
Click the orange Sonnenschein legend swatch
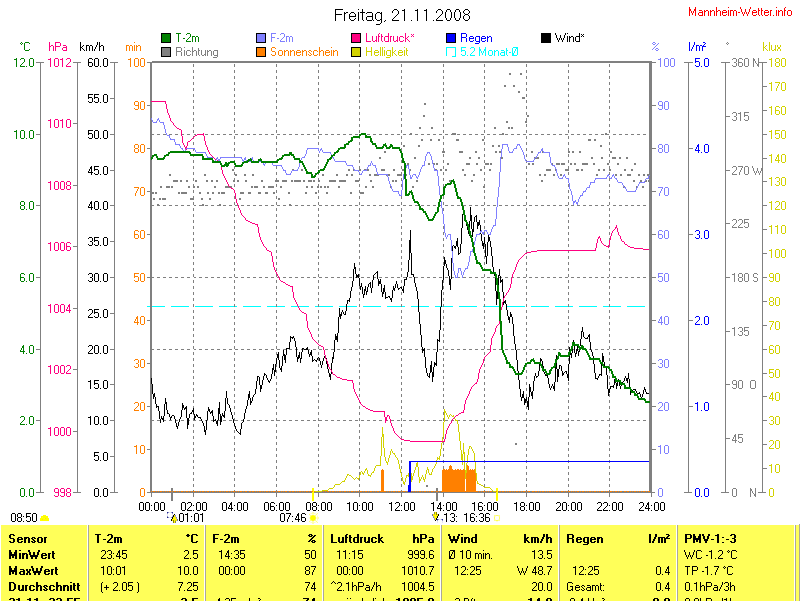pyautogui.click(x=261, y=52)
